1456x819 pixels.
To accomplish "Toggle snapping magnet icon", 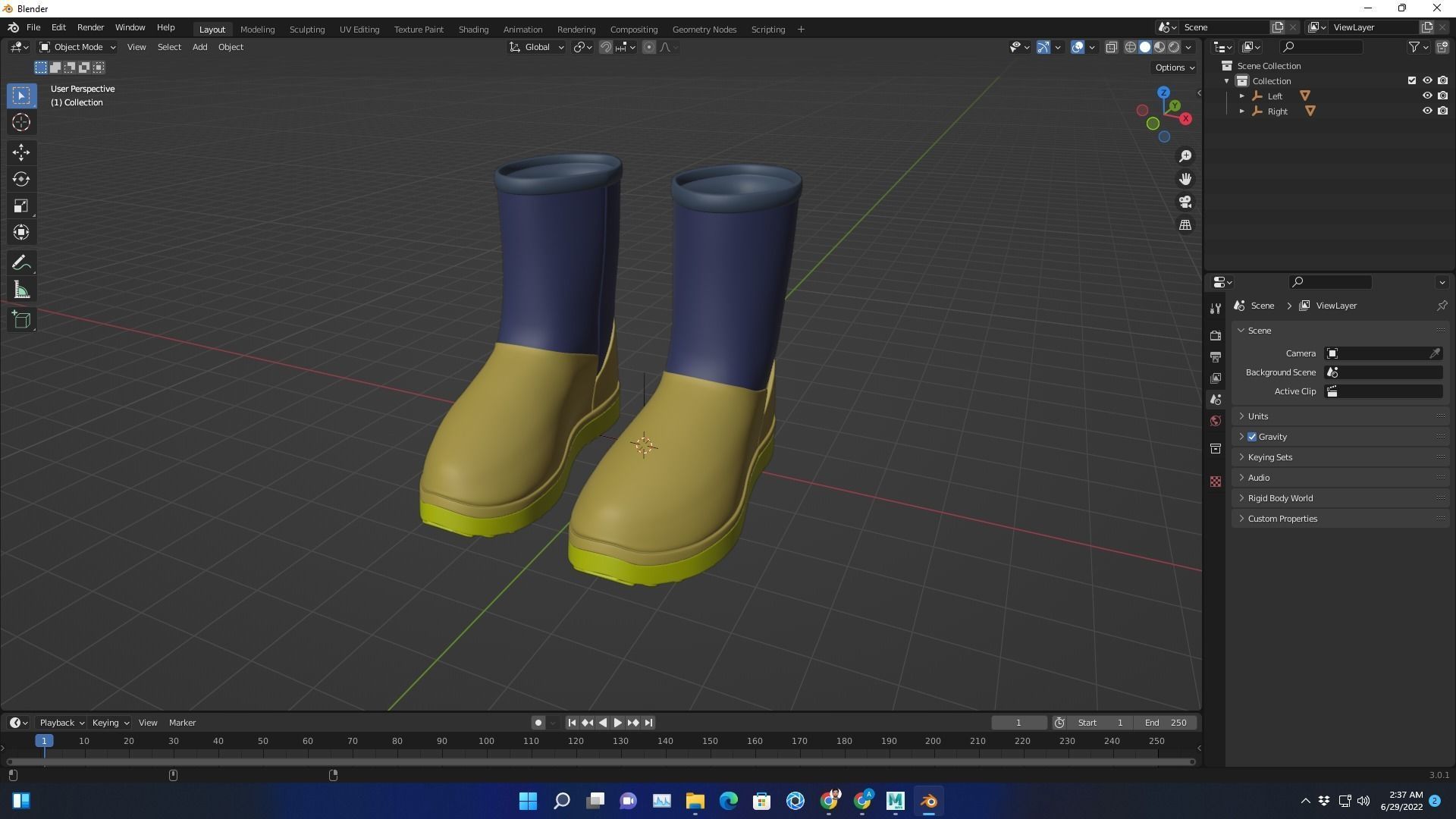I will coord(606,47).
